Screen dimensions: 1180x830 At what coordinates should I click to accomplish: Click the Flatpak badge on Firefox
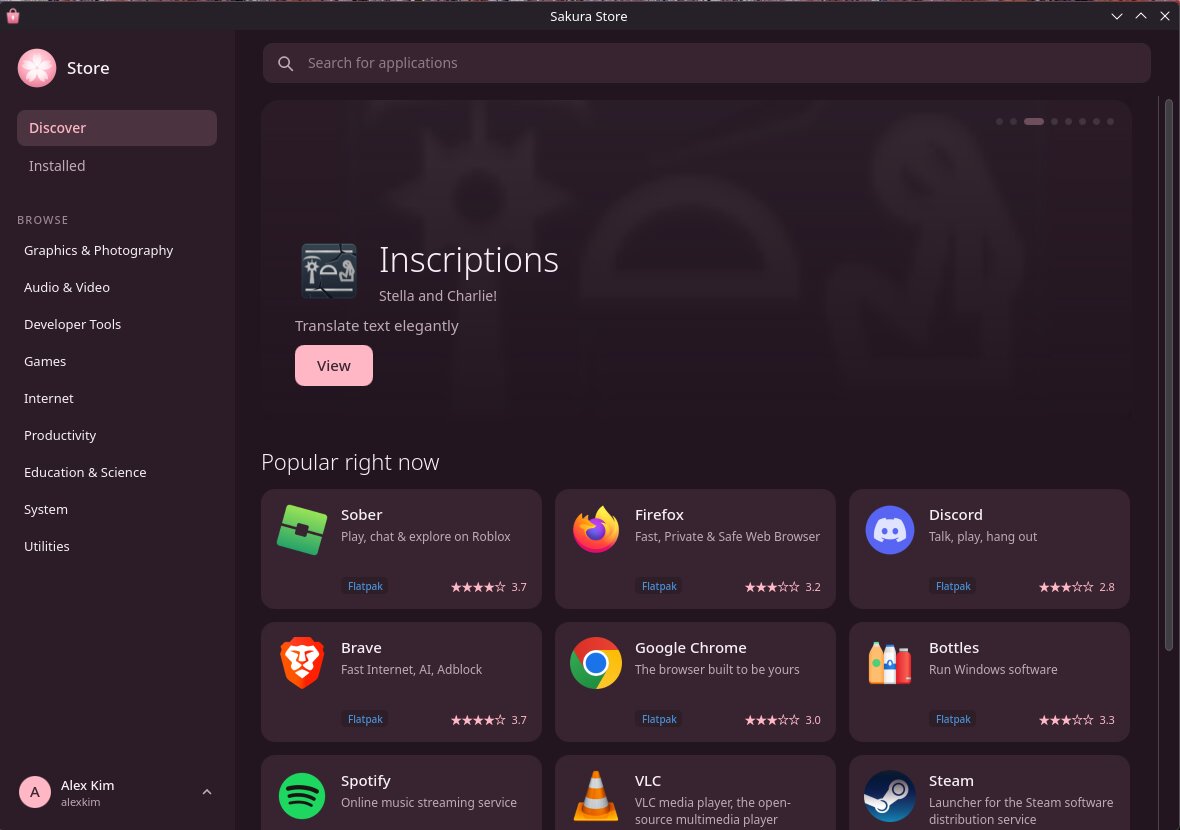[x=659, y=586]
